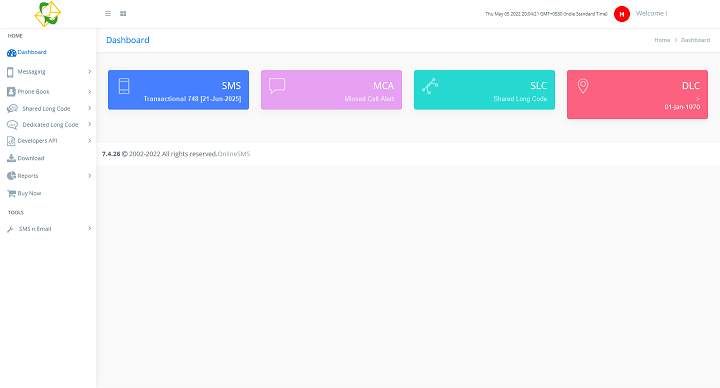Open the pink MCA card title
720x388 pixels.
pyautogui.click(x=383, y=86)
